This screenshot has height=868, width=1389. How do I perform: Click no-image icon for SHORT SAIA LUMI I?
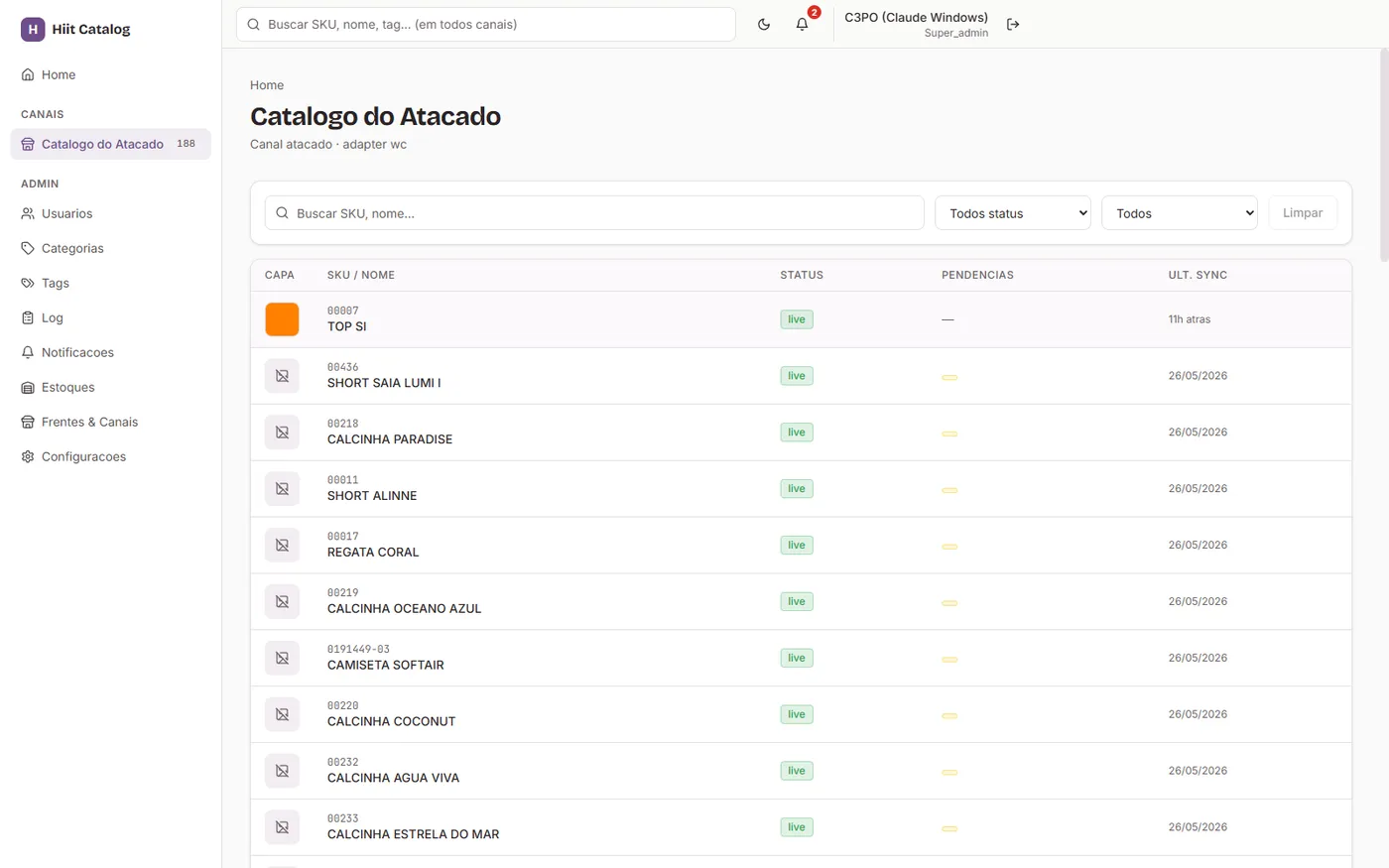coord(282,376)
